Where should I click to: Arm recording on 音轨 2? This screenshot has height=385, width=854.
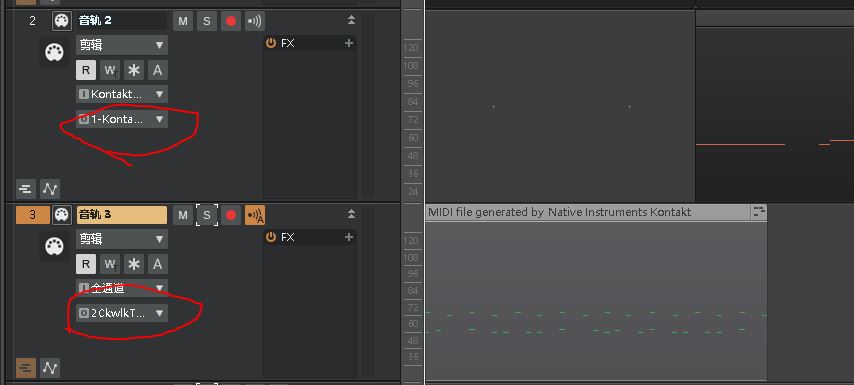pos(231,21)
